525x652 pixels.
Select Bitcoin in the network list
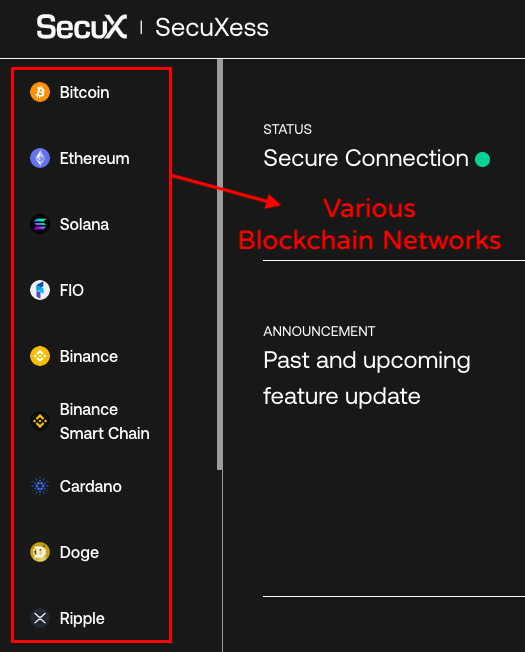[x=84, y=92]
